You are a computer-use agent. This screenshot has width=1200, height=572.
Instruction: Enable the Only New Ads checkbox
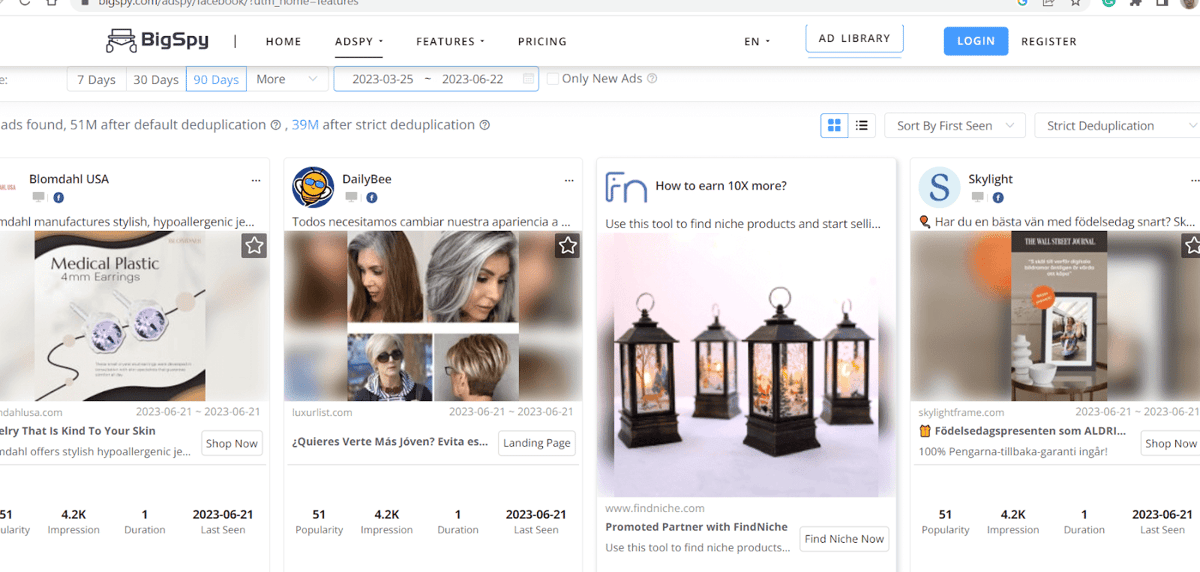pyautogui.click(x=553, y=79)
